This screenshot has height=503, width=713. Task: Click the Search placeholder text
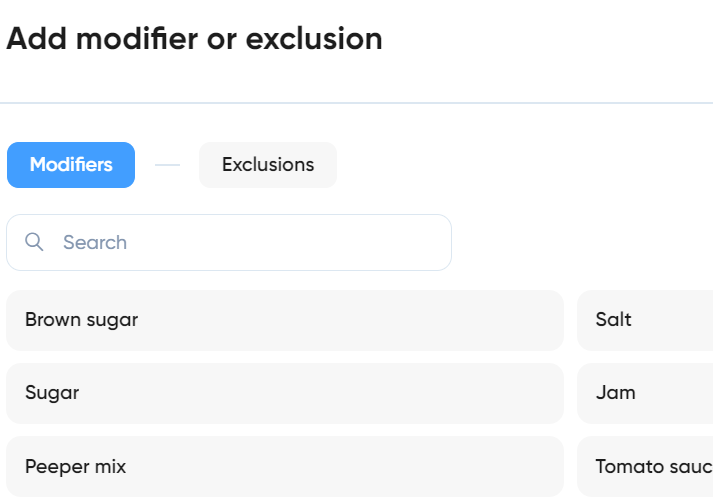point(95,242)
